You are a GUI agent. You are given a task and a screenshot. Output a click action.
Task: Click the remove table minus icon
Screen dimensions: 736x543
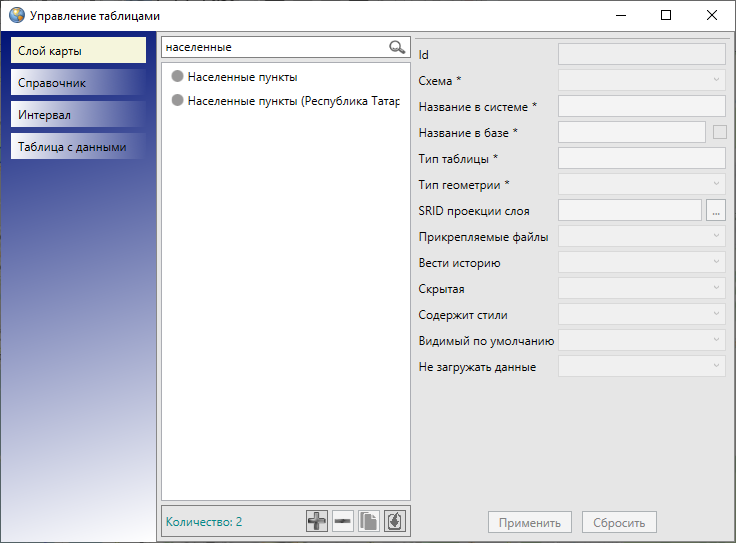pyautogui.click(x=343, y=521)
